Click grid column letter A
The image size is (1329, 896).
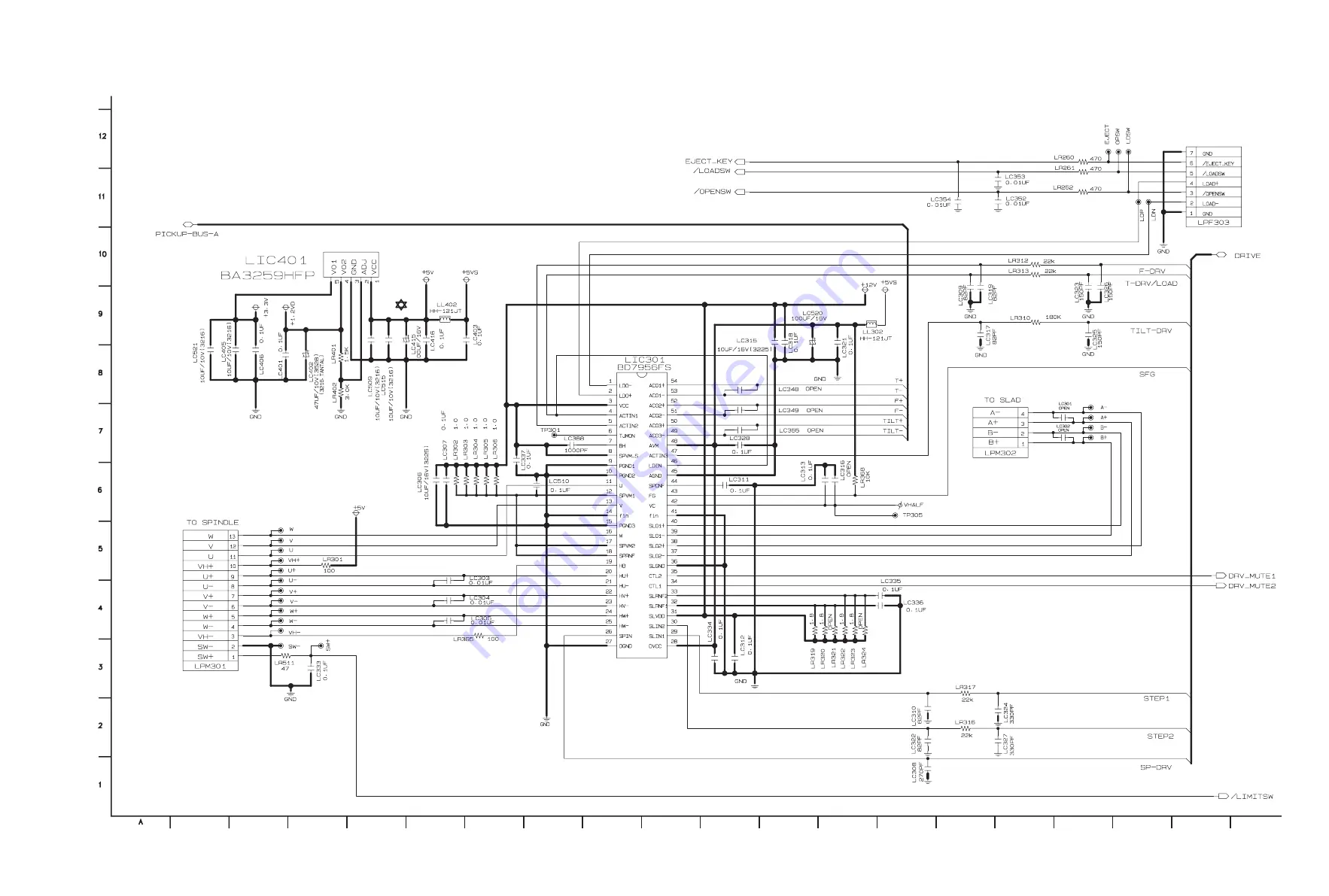point(141,822)
